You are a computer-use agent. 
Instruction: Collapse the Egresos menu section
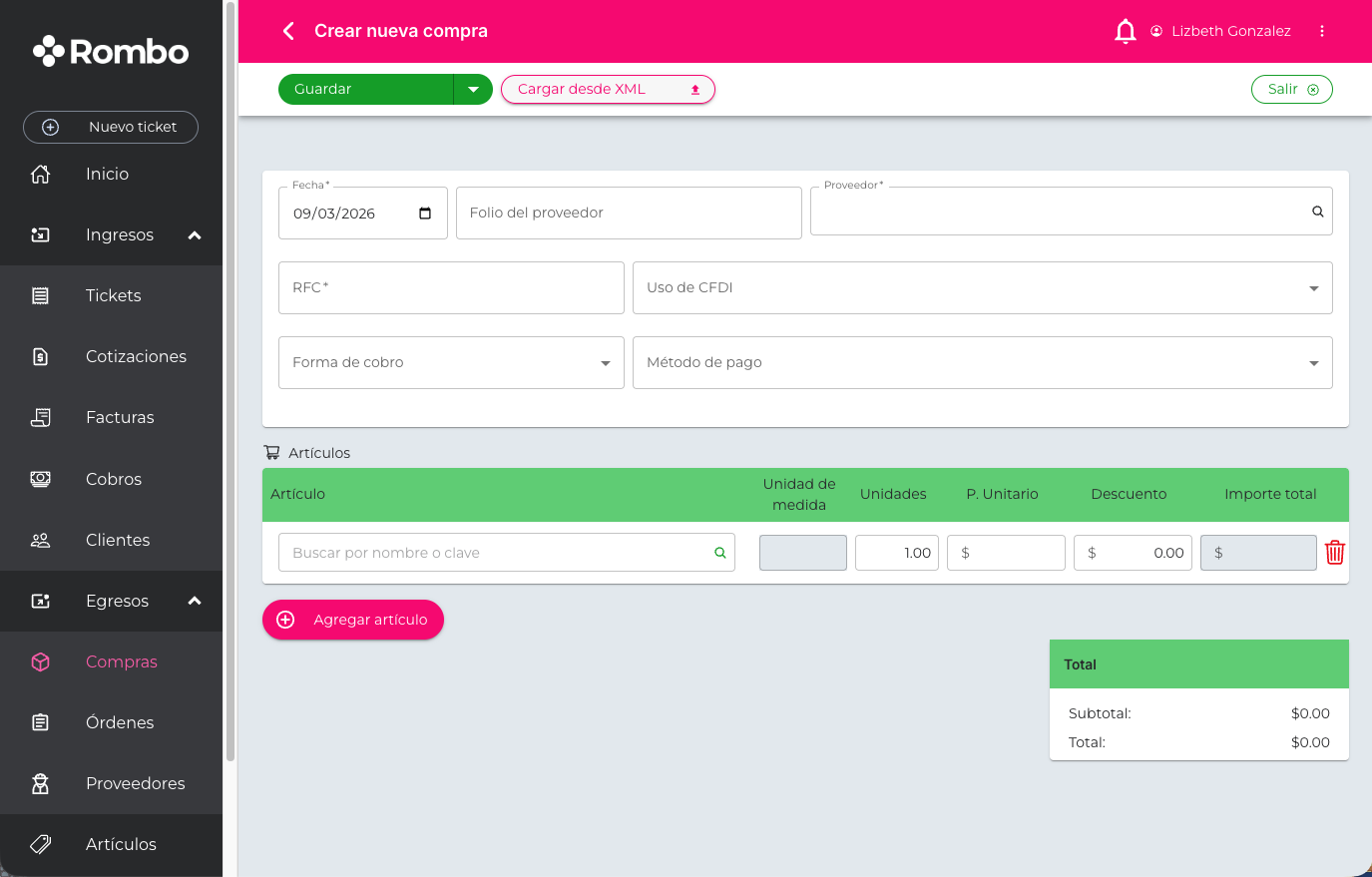point(195,601)
